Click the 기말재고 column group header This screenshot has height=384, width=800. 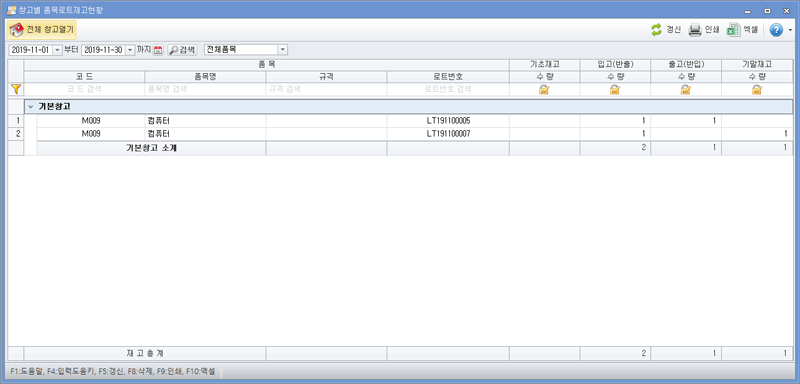pos(757,65)
